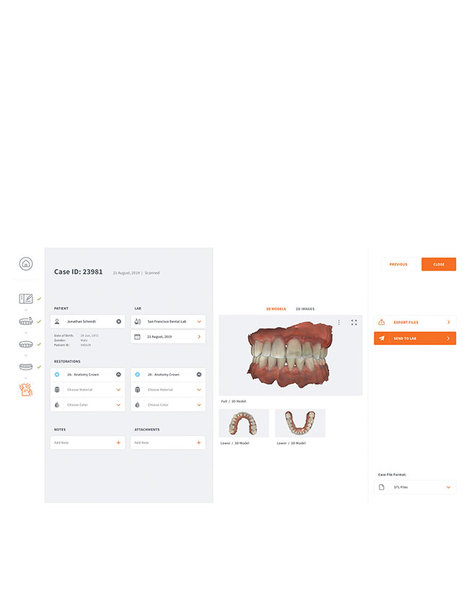The height and width of the screenshot is (610, 469).
Task: Open the San Francisco Dental Lab dropdown
Action: tap(168, 321)
